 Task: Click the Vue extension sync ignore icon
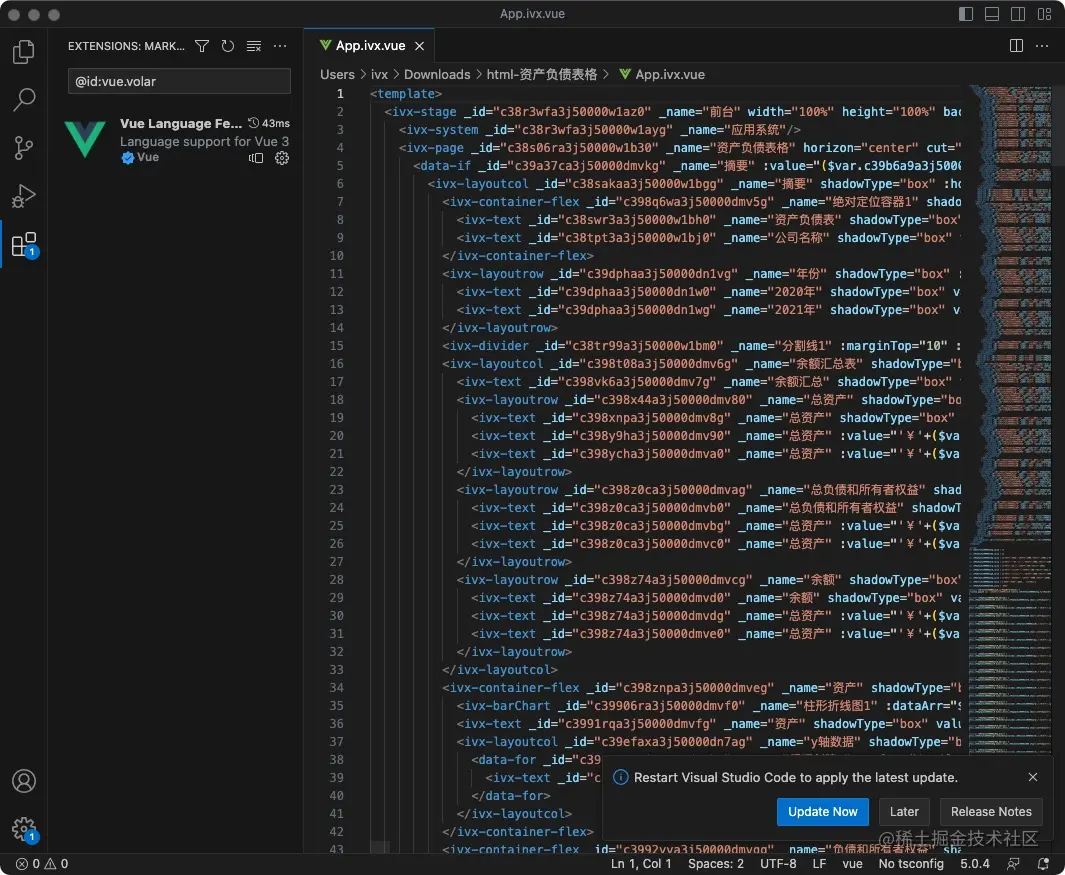pyautogui.click(x=256, y=158)
